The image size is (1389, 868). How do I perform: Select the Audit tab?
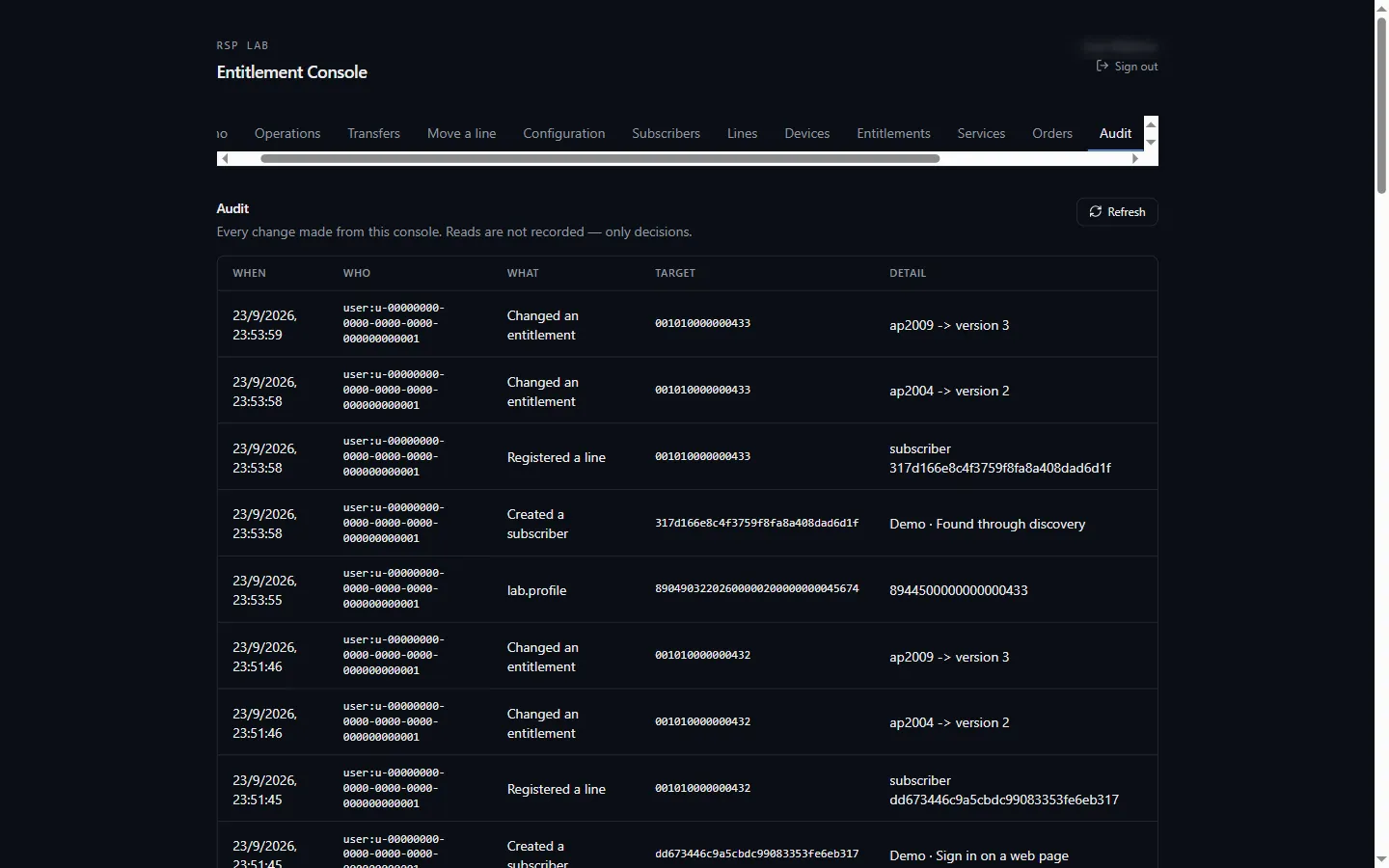coord(1115,133)
